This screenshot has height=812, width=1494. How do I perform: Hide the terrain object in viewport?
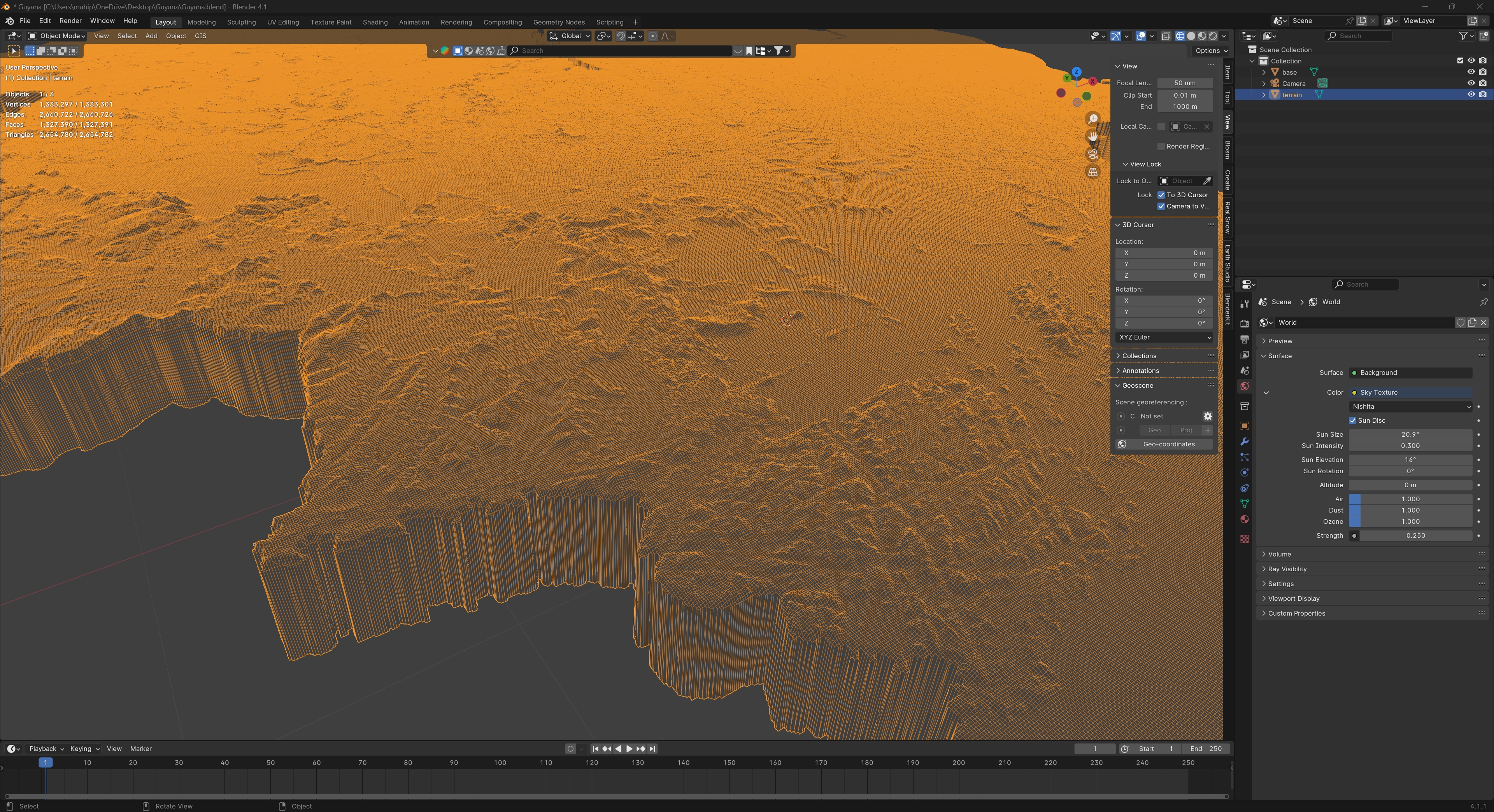coord(1471,94)
